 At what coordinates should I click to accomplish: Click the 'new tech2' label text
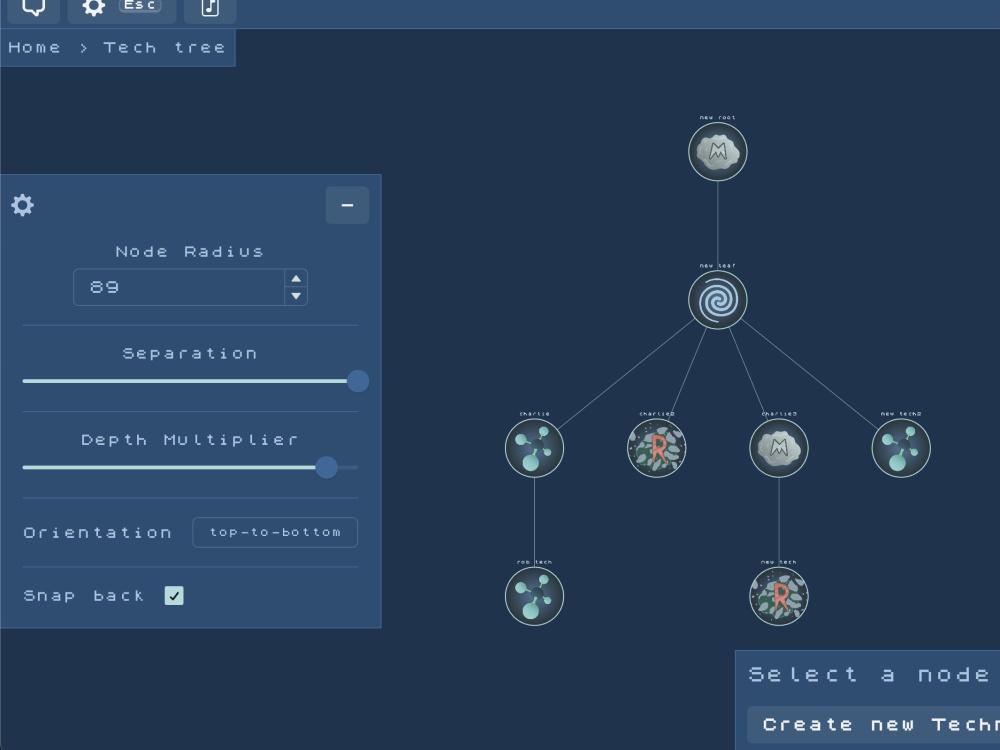click(901, 414)
